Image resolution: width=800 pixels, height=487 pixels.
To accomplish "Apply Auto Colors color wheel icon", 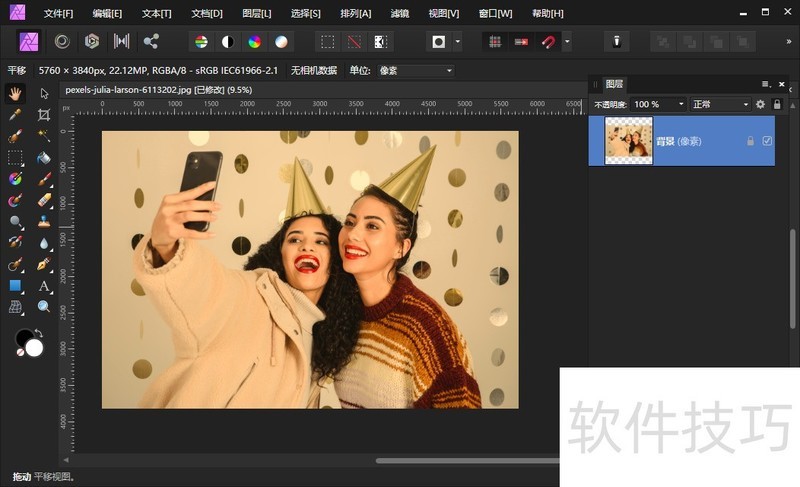I will tap(255, 42).
